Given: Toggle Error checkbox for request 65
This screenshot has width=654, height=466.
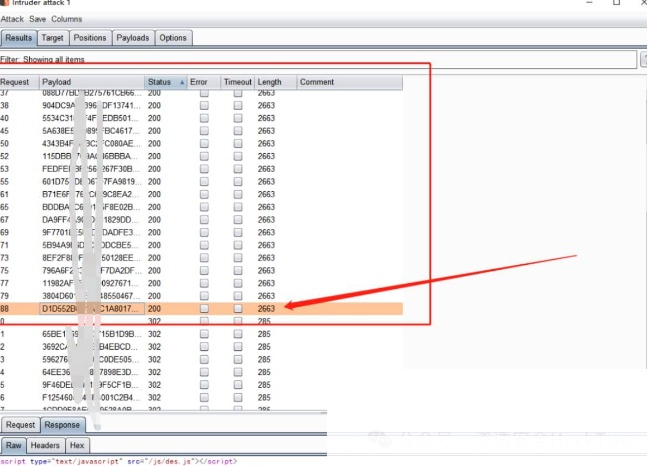Looking at the screenshot, I should pyautogui.click(x=204, y=207).
